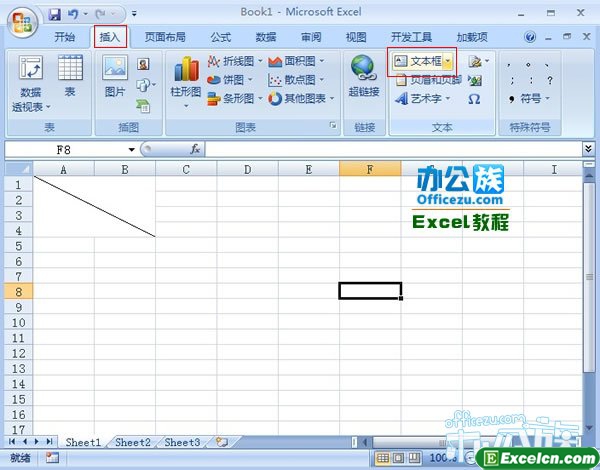Insert a hyperlink (超链接)

[x=364, y=75]
